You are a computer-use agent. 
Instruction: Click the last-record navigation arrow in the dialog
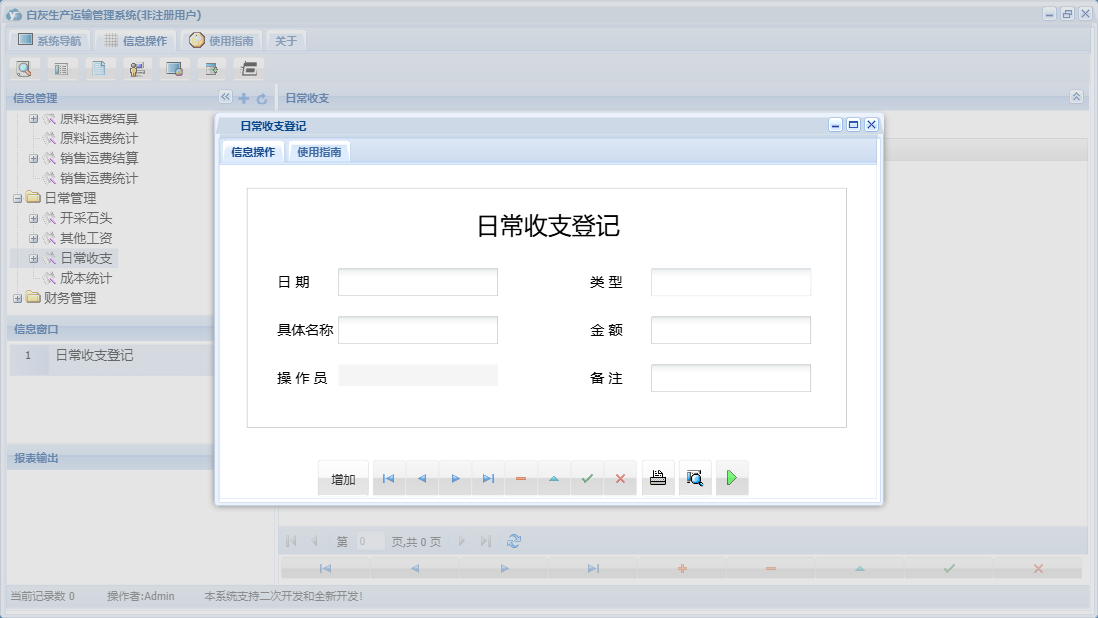488,478
